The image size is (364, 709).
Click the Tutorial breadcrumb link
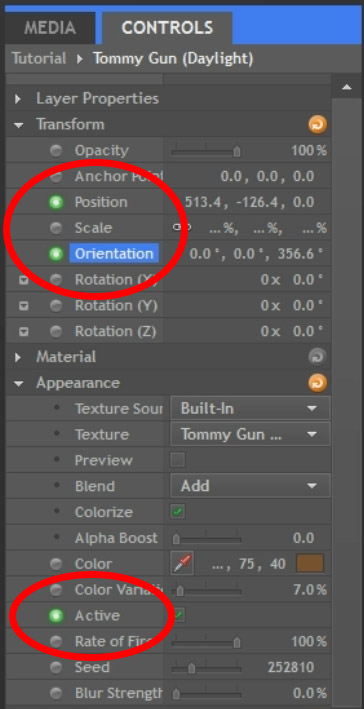click(x=39, y=59)
